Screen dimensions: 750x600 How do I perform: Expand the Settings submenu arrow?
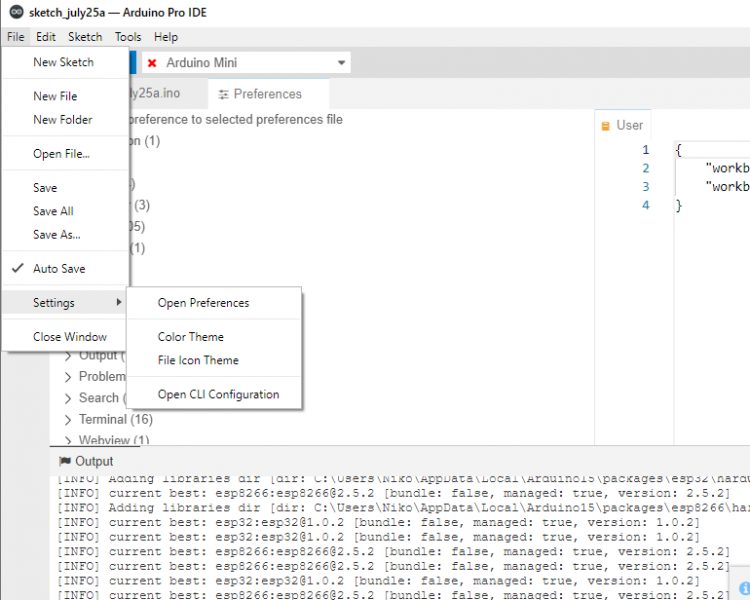pyautogui.click(x=119, y=302)
